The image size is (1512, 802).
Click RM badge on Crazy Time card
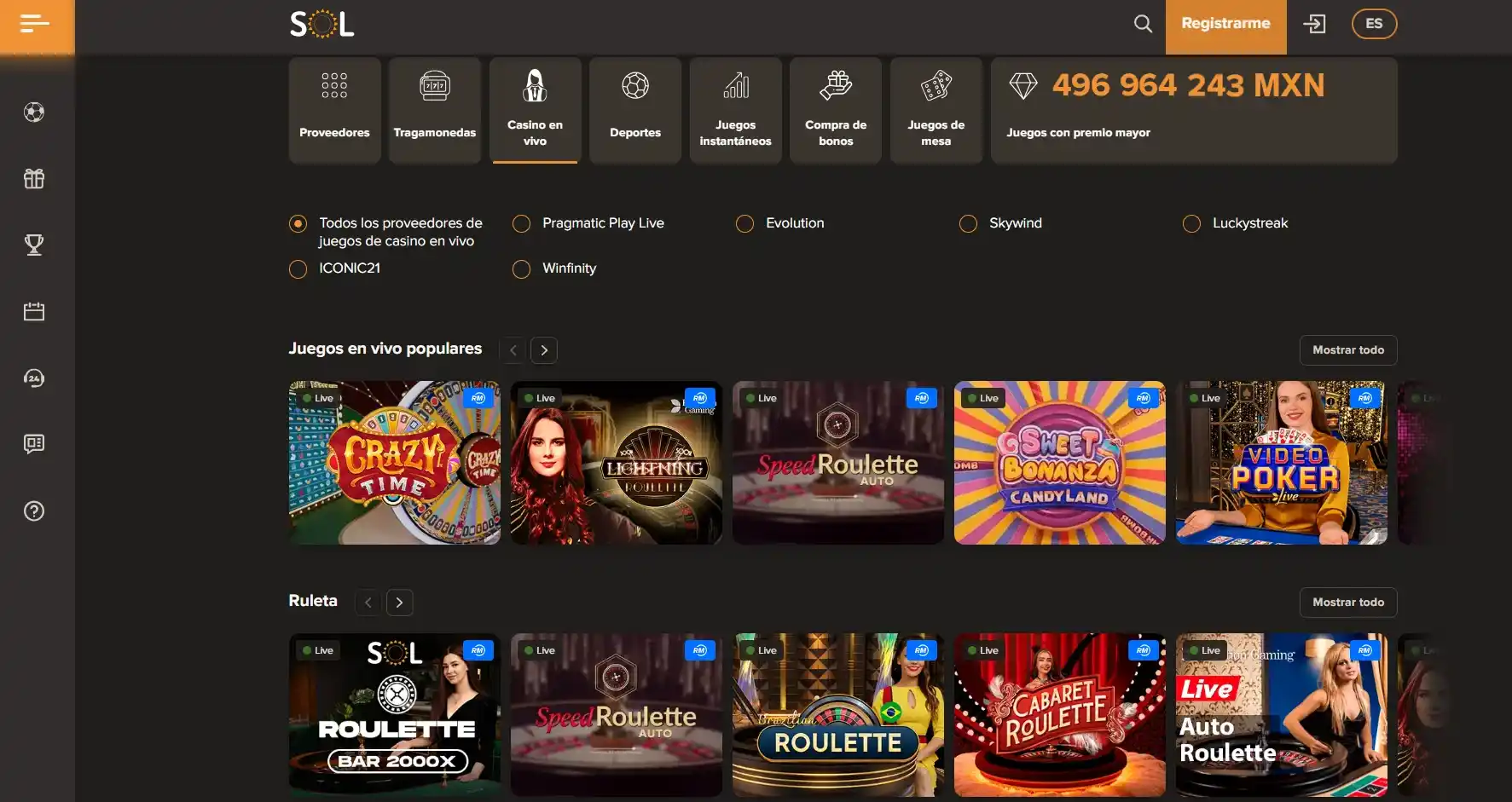(x=478, y=398)
